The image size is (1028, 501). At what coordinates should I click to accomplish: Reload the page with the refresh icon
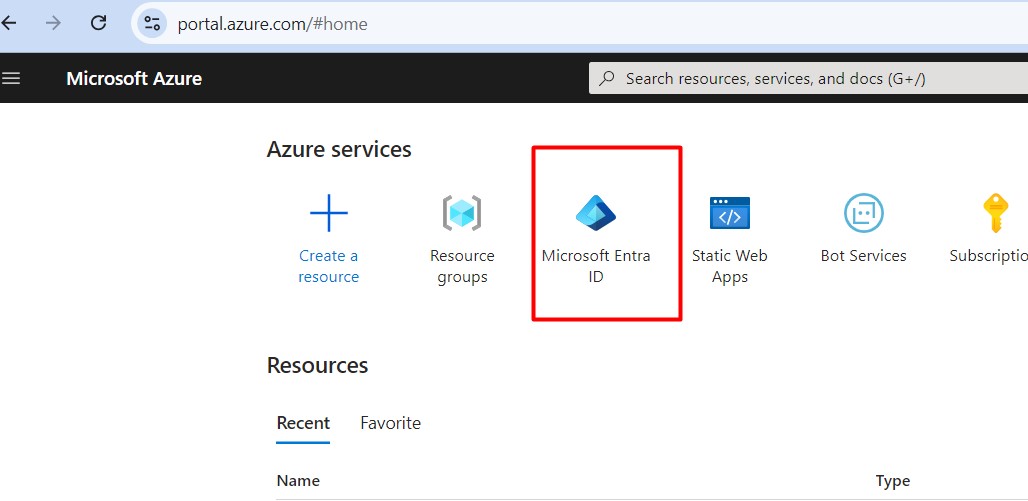point(98,24)
